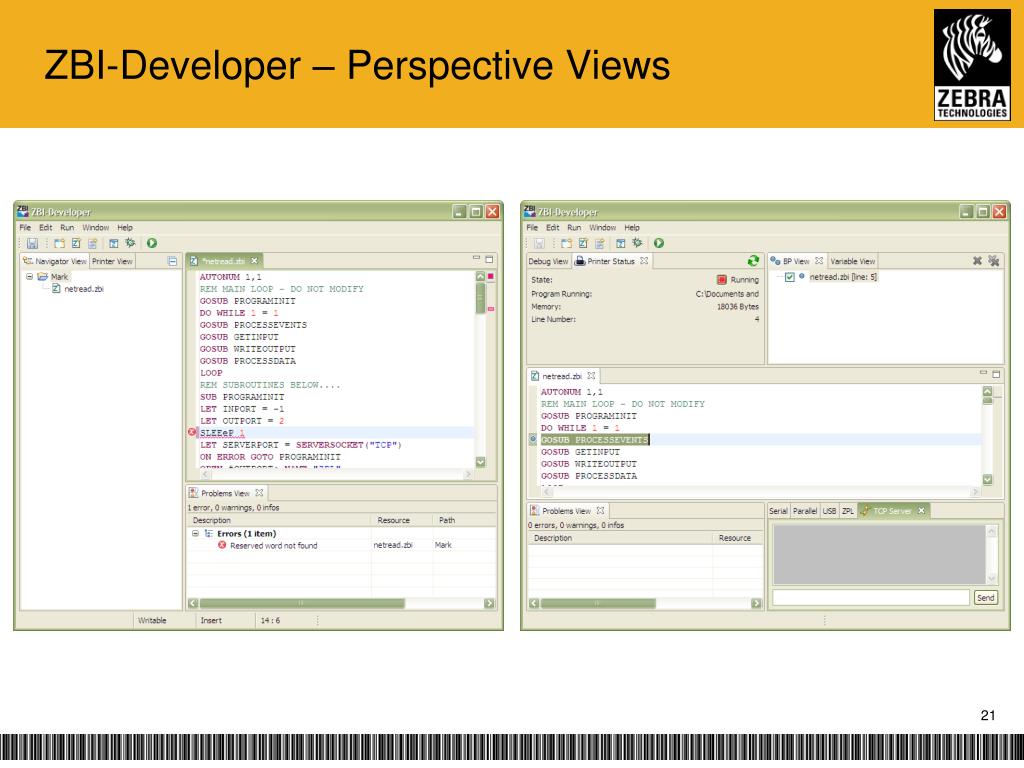The width and height of the screenshot is (1024, 768).
Task: Click breakpoint marker beside GOSUB PROCESSEVENTS line
Action: [533, 440]
